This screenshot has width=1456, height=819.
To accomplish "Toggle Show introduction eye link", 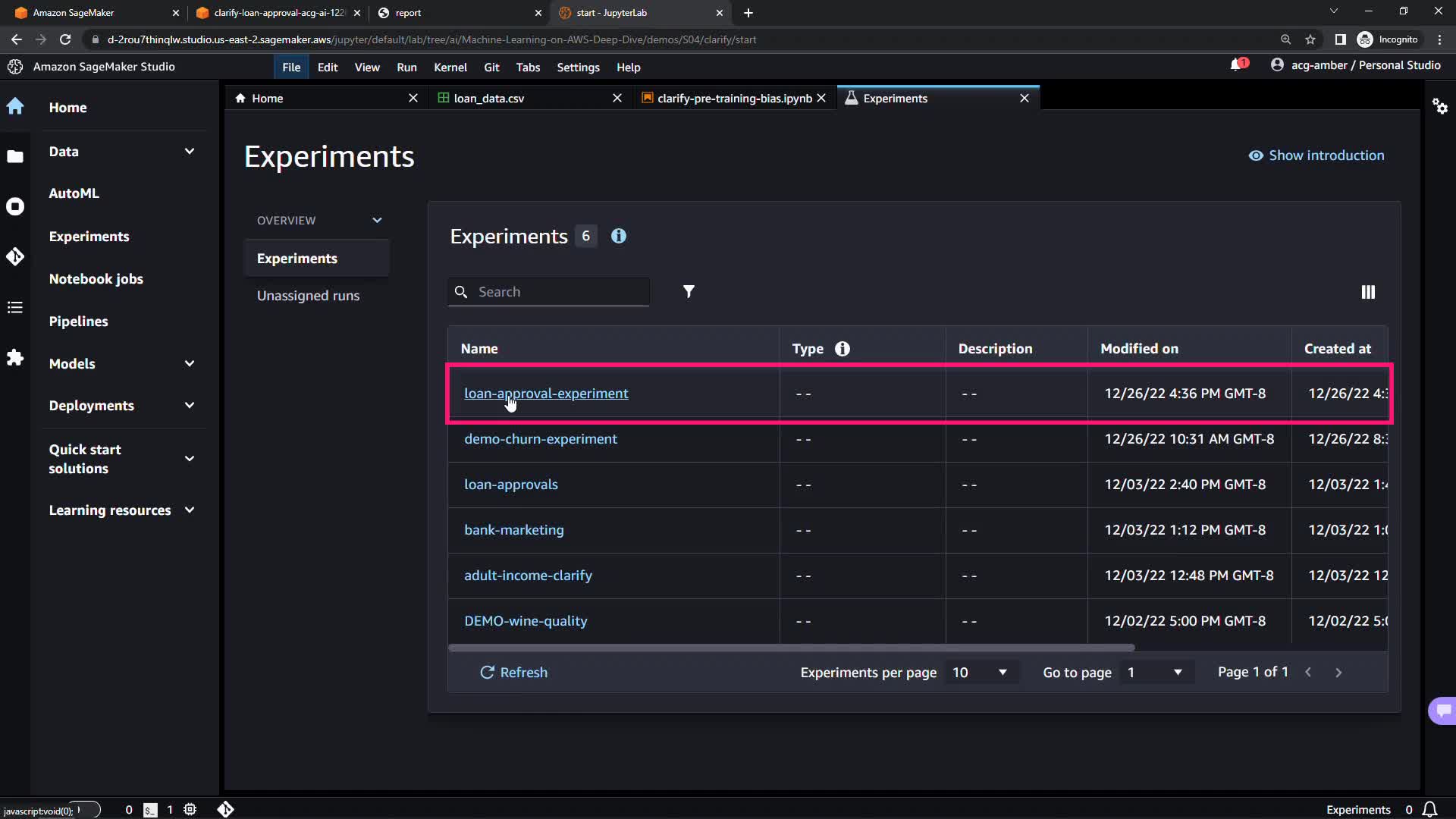I will pyautogui.click(x=1316, y=155).
